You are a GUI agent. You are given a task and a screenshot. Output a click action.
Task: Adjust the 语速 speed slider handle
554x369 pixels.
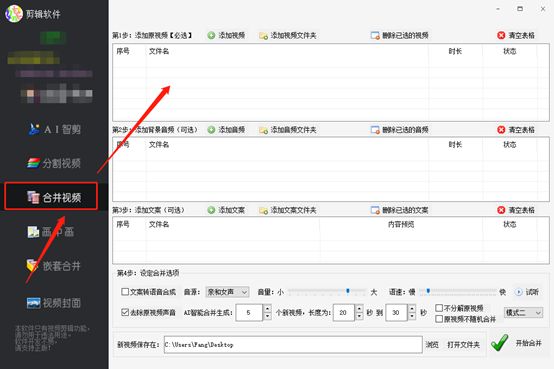428,291
